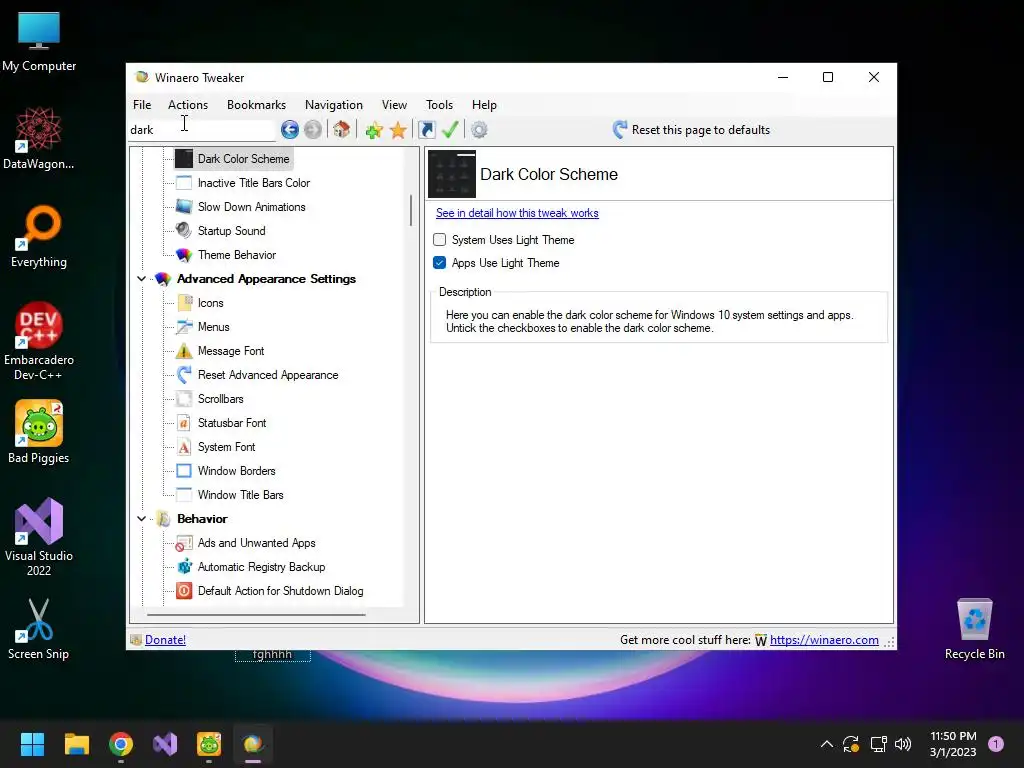The image size is (1024, 768).
Task: Click the System Font letter icon
Action: [x=184, y=447]
